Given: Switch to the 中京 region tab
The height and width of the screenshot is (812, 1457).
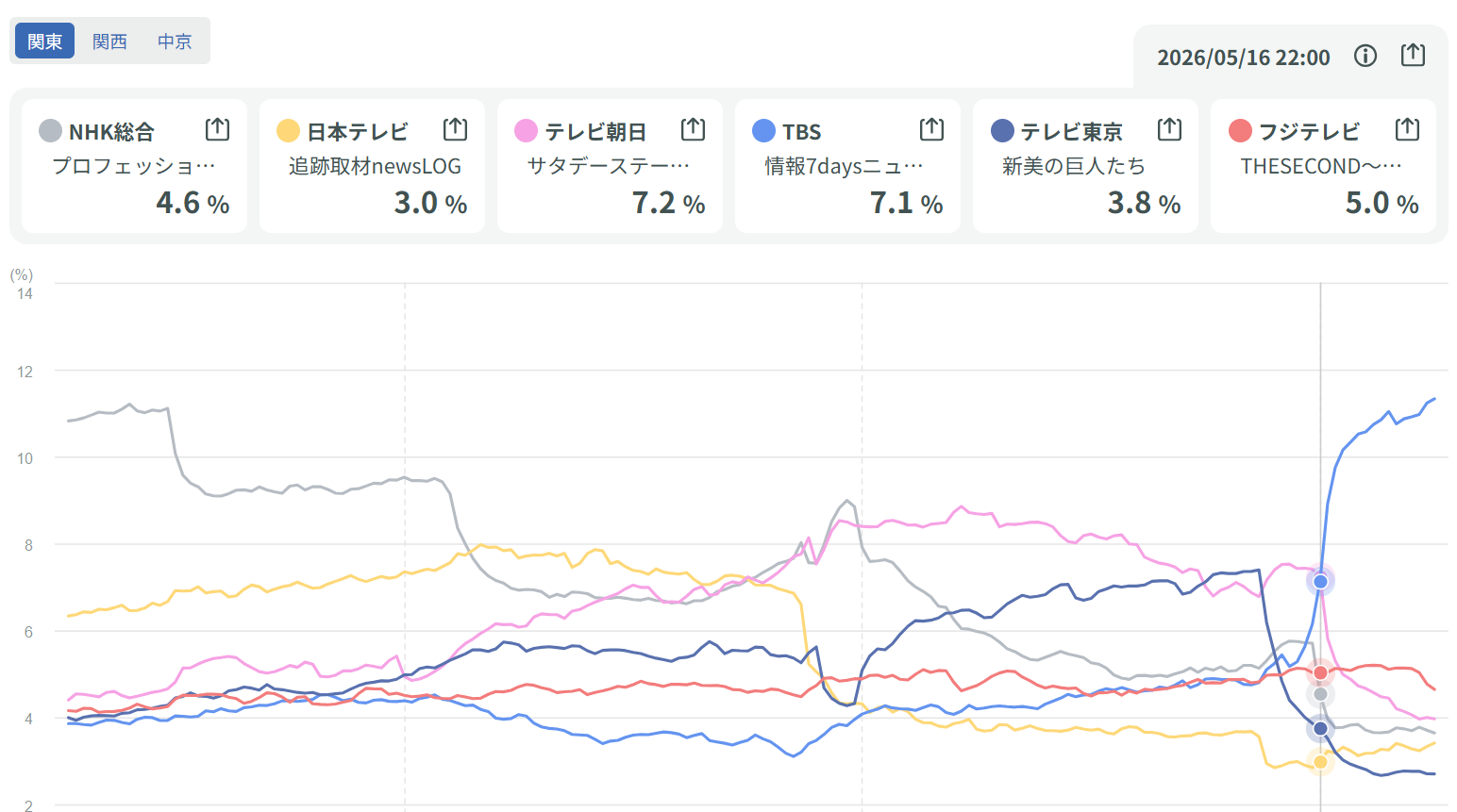Looking at the screenshot, I should click(175, 41).
